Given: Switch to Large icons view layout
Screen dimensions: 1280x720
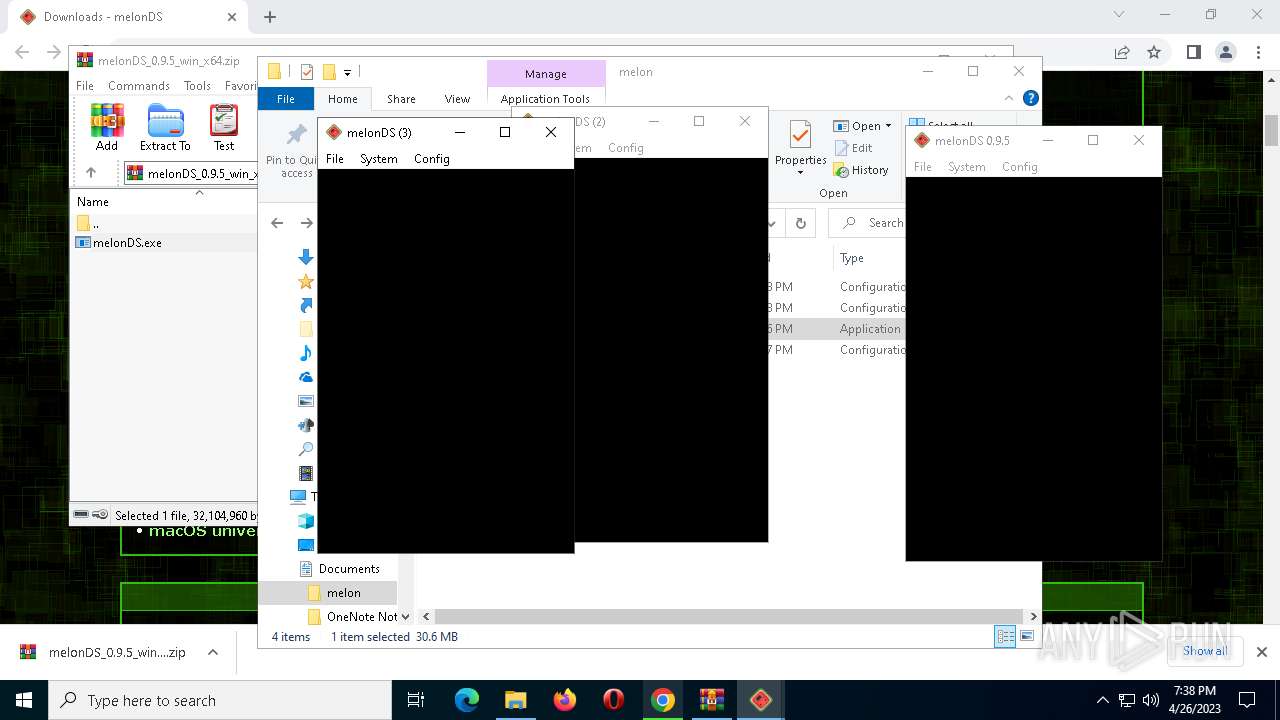Looking at the screenshot, I should coord(1026,637).
